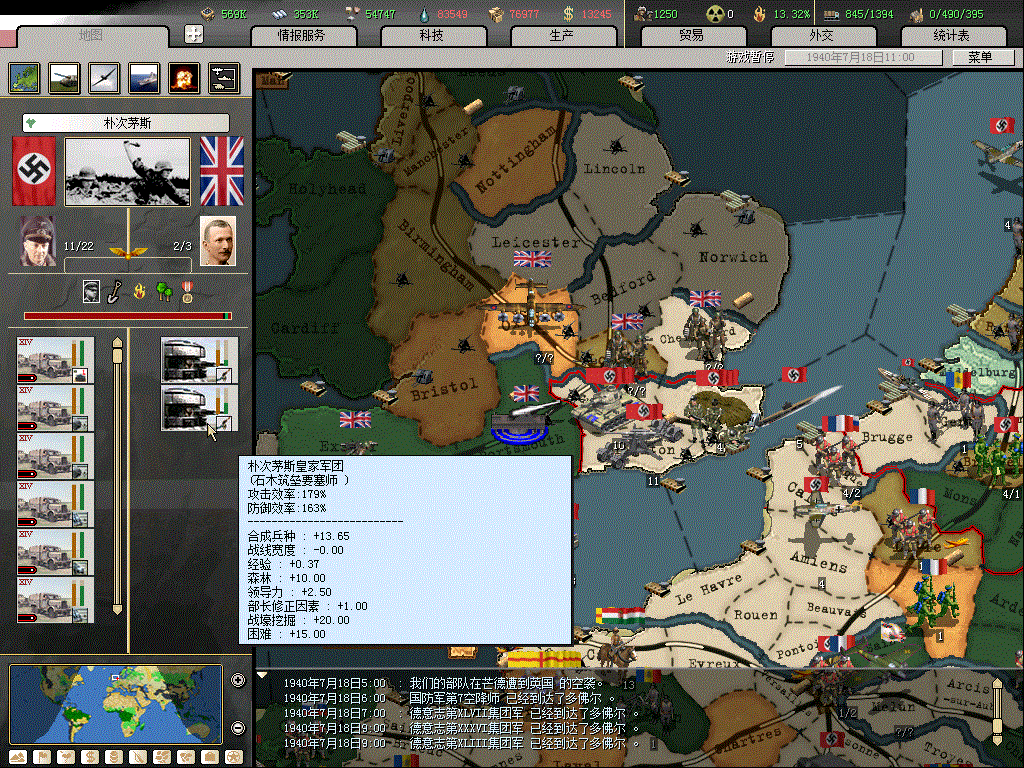The height and width of the screenshot is (768, 1024).
Task: Select the air units plane icon
Action: point(104,78)
